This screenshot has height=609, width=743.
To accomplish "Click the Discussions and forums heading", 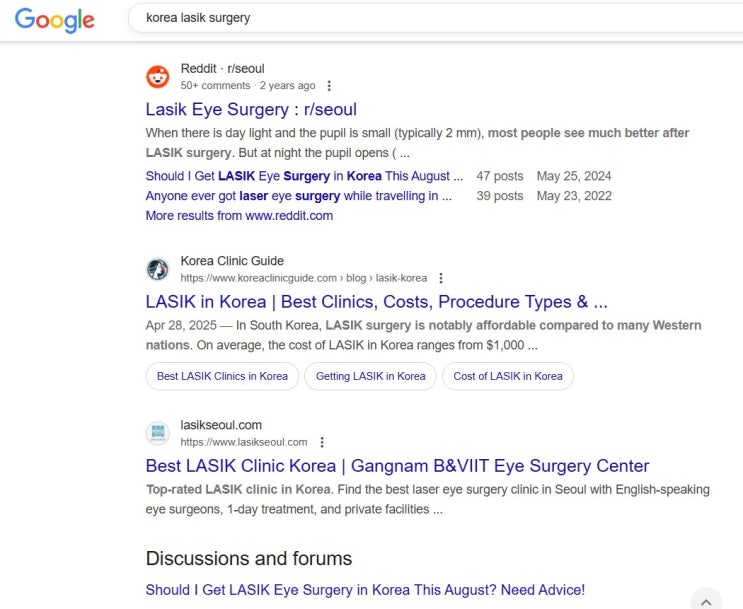I will (249, 559).
